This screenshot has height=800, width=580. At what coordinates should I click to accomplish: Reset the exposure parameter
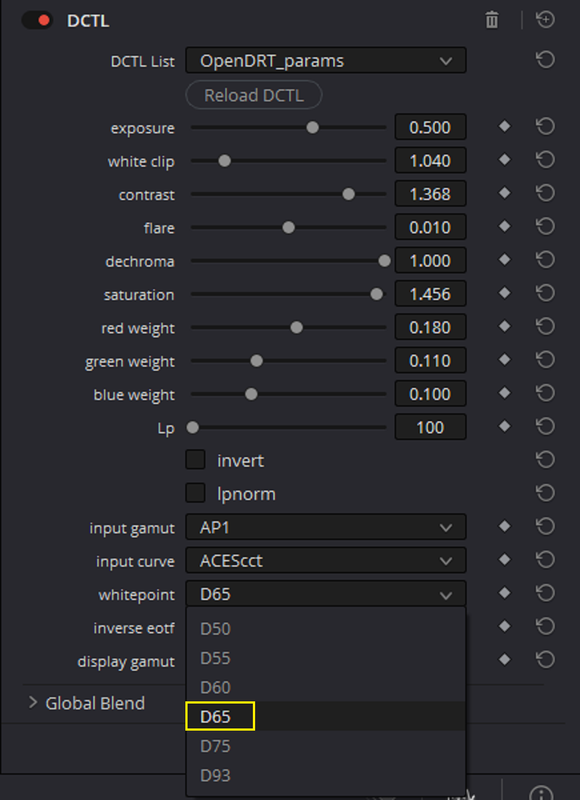coord(545,127)
